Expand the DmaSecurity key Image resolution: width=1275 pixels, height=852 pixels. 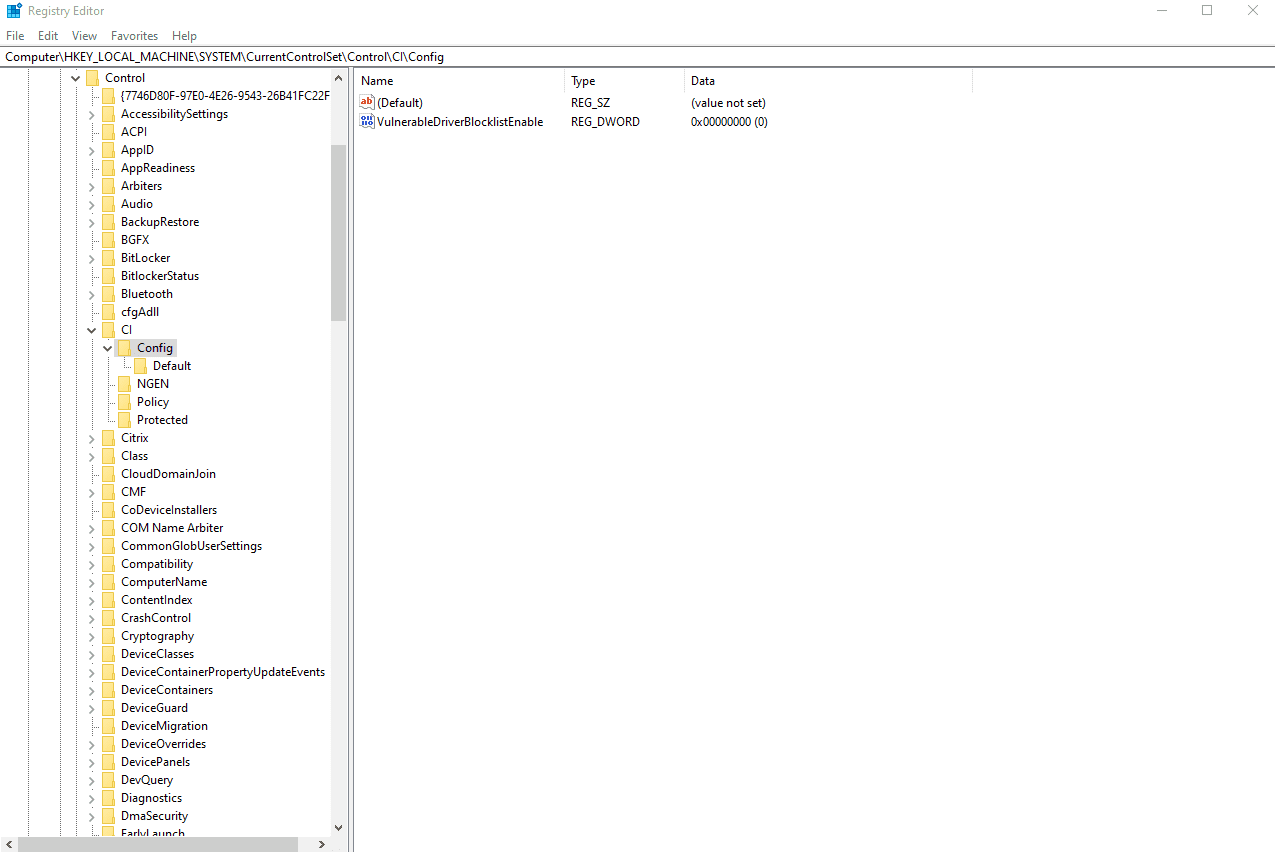pyautogui.click(x=91, y=815)
